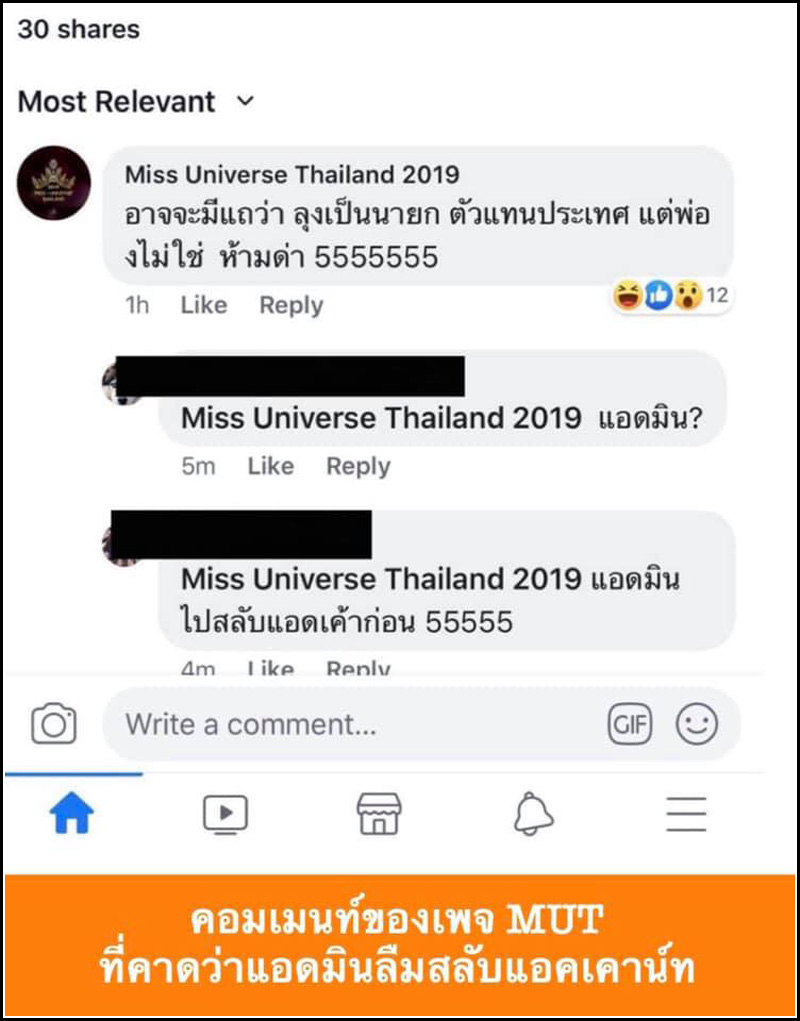Screen dimensions: 800x1021
Task: Open the GIF picker in comment box
Action: tap(629, 725)
